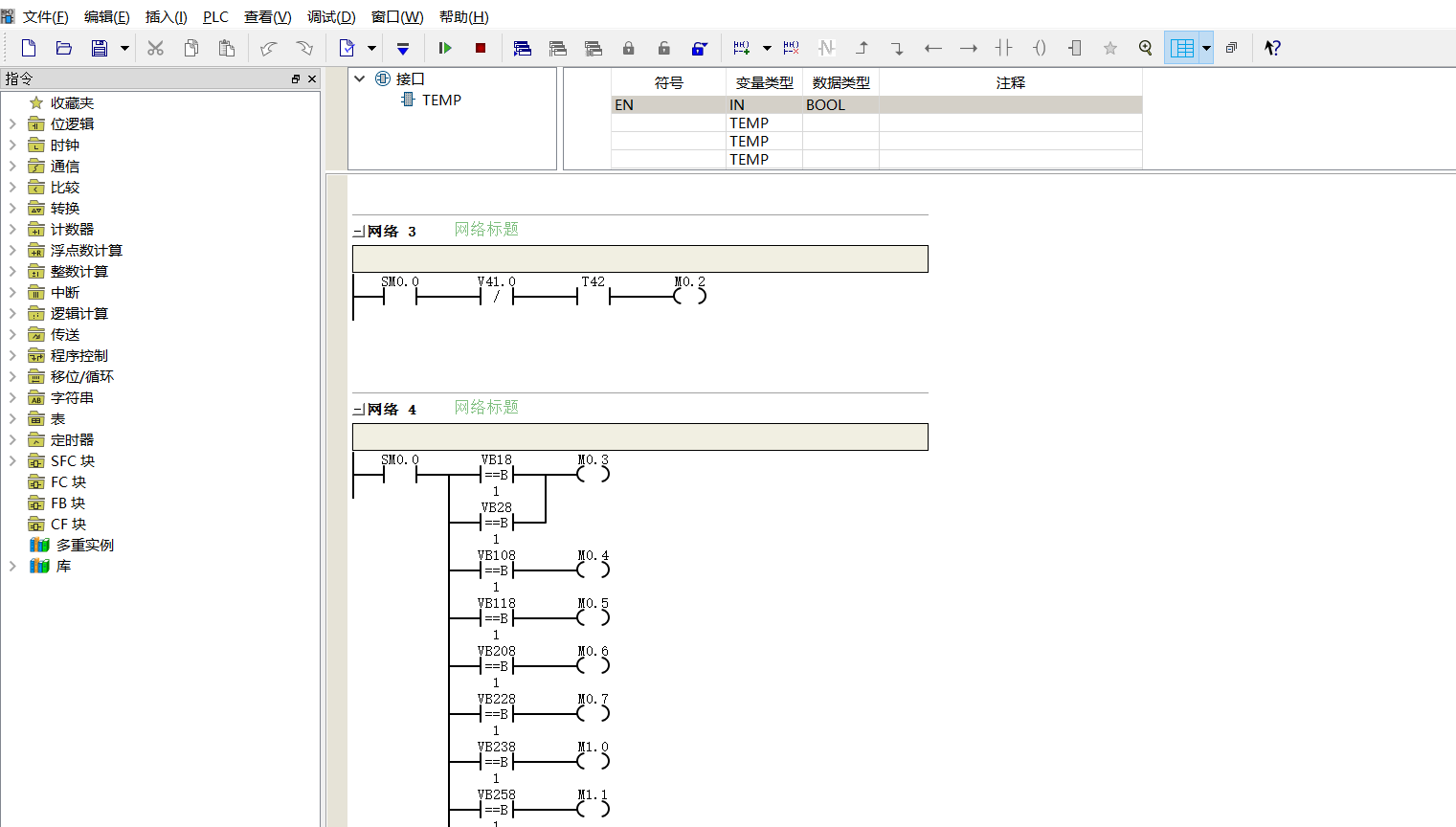Screen dimensions: 1456x827
Task: Run the PLC program
Action: (445, 48)
